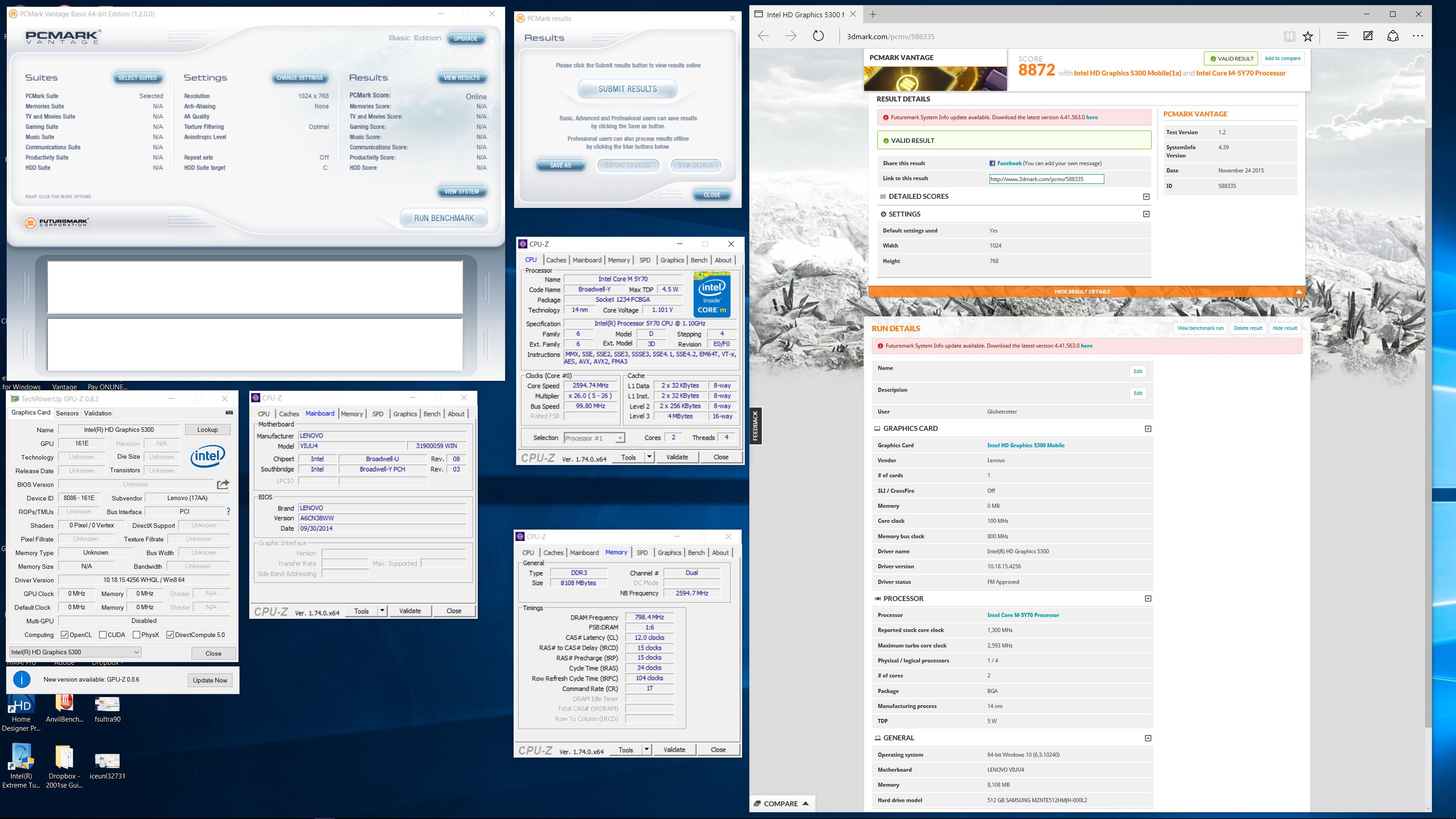Click Submit Results button

coord(627,89)
